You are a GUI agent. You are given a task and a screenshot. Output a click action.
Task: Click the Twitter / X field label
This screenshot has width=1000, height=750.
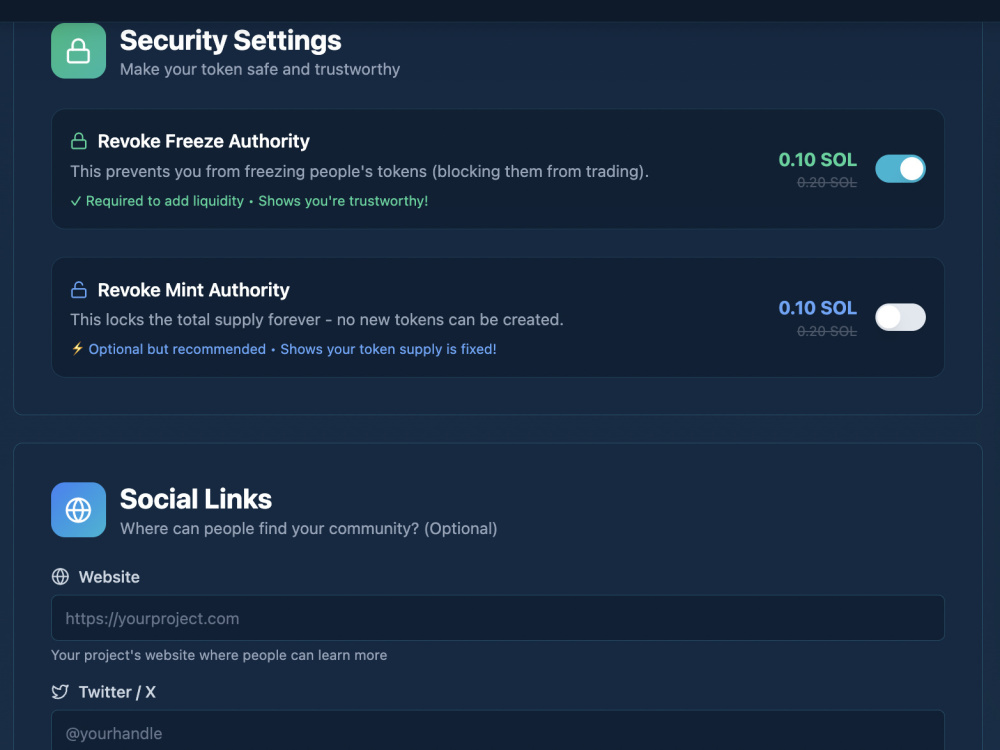117,692
